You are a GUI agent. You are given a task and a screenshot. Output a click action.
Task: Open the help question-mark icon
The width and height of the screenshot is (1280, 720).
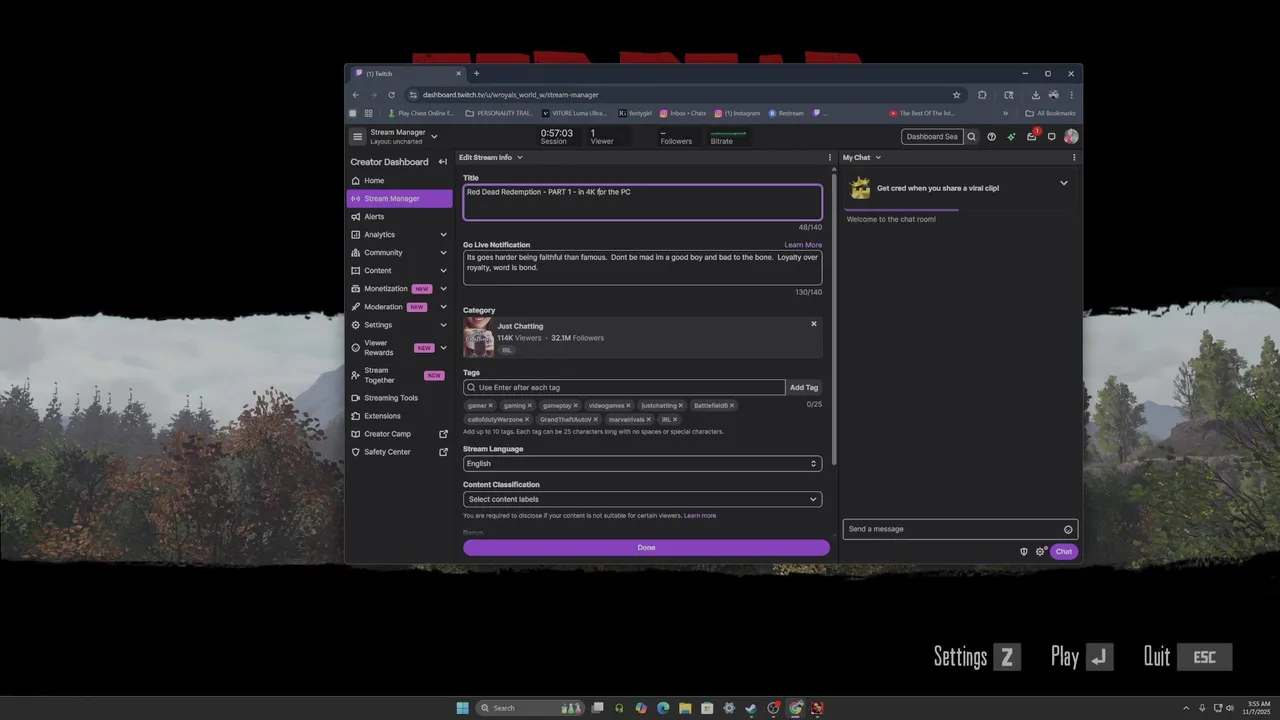(x=991, y=137)
